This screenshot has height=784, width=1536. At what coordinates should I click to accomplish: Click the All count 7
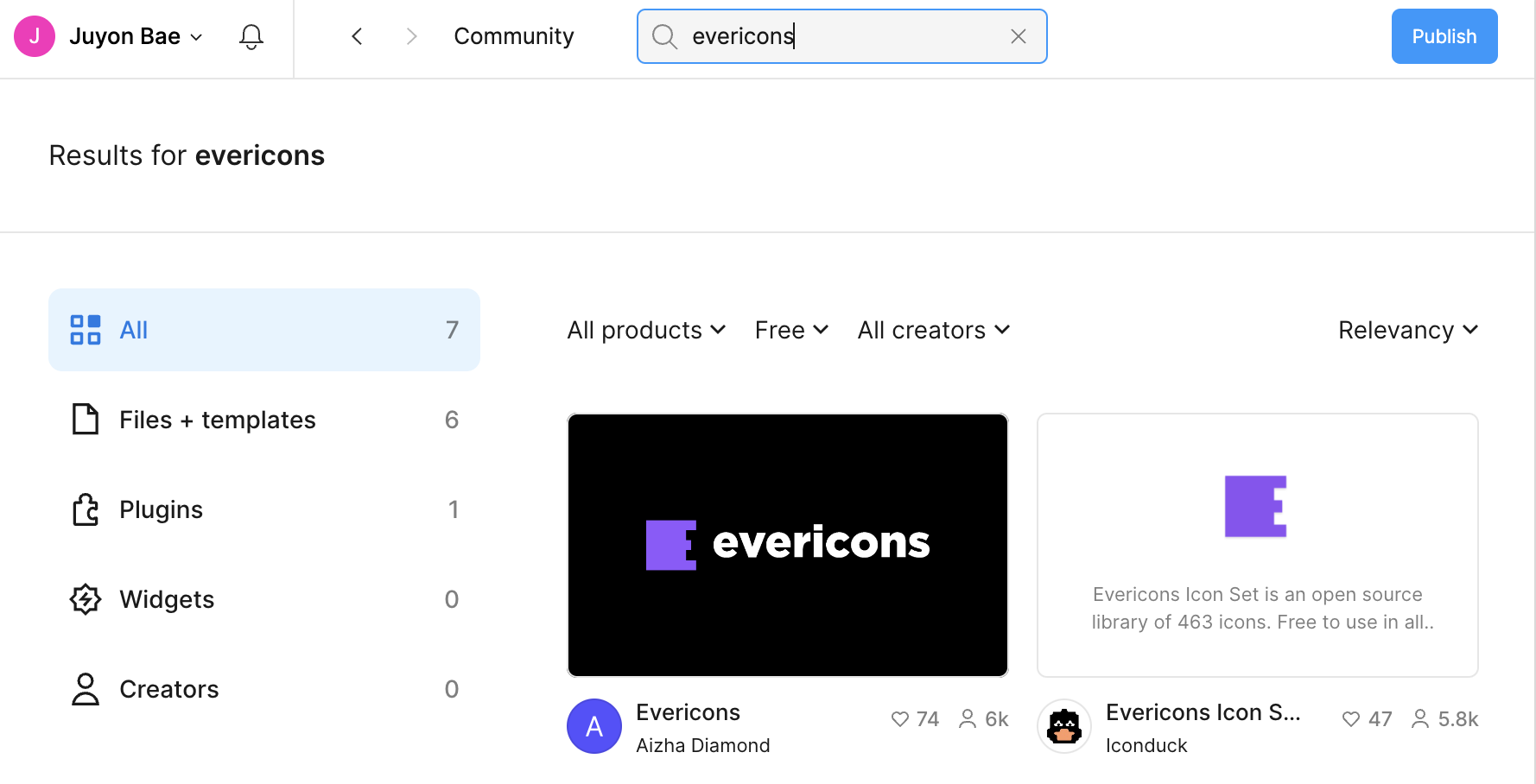point(452,330)
